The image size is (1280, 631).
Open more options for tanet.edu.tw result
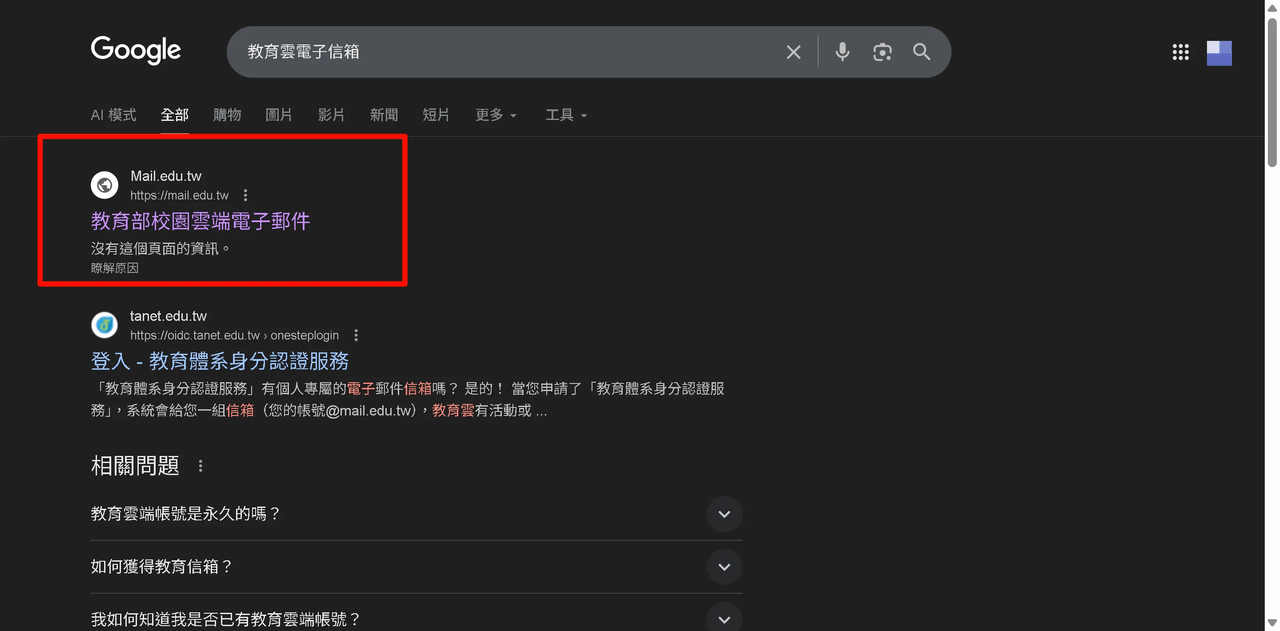[356, 336]
